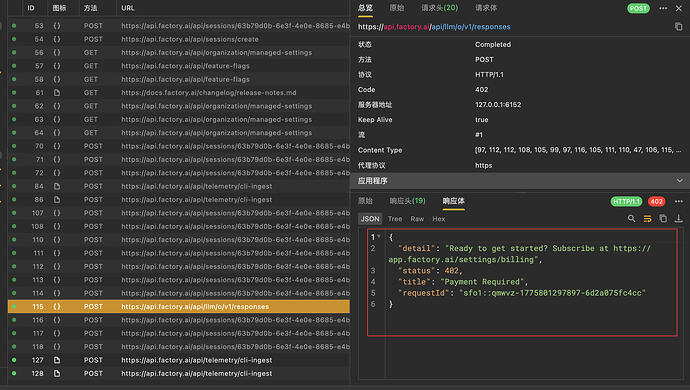This screenshot has height=390, width=690.
Task: Click the red 402 status badge
Action: [x=657, y=201]
